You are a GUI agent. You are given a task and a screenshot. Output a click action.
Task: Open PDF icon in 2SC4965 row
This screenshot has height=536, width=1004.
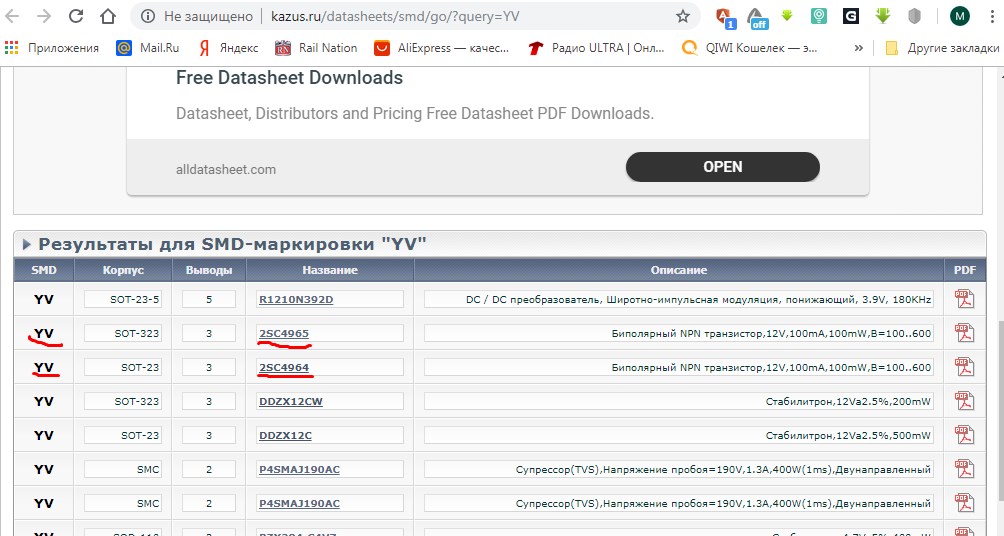coord(964,333)
